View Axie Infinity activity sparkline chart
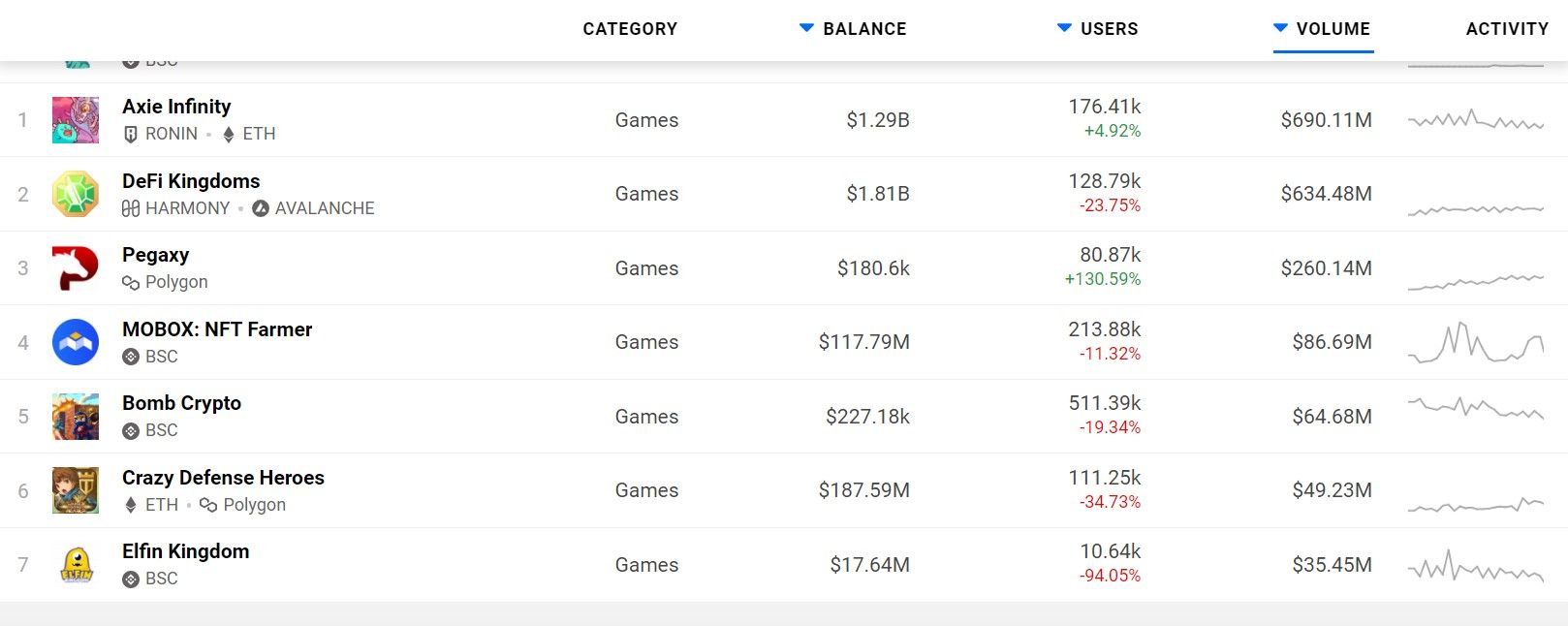The image size is (1568, 626). click(x=1475, y=121)
